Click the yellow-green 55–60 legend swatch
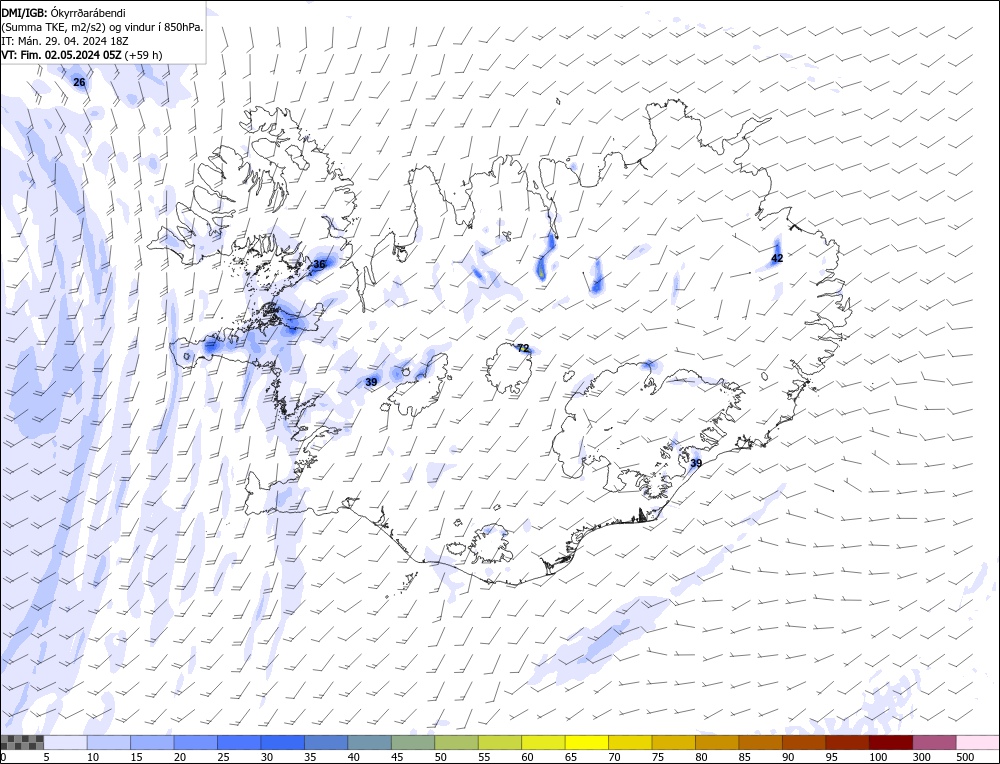1000x764 pixels. (x=500, y=742)
